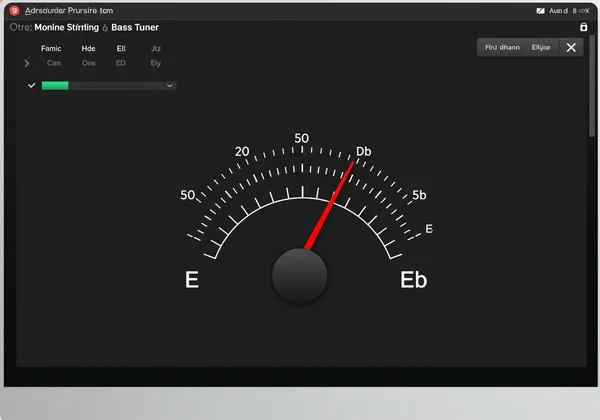Image resolution: width=600 pixels, height=420 pixels.
Task: Click the vertical scrollbar on the right
Action: coord(592,86)
